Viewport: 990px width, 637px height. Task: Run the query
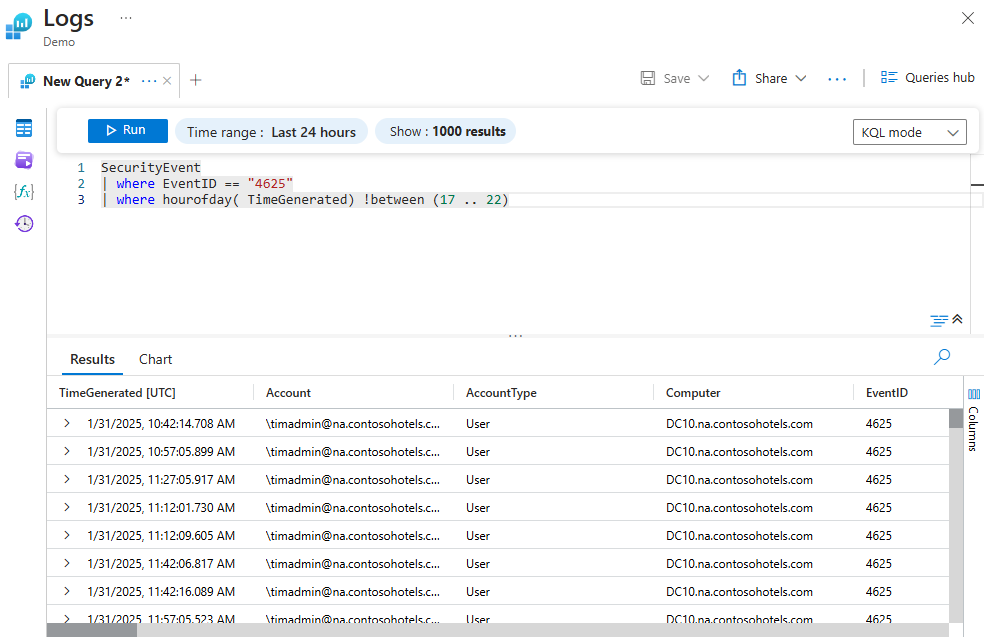coord(128,131)
